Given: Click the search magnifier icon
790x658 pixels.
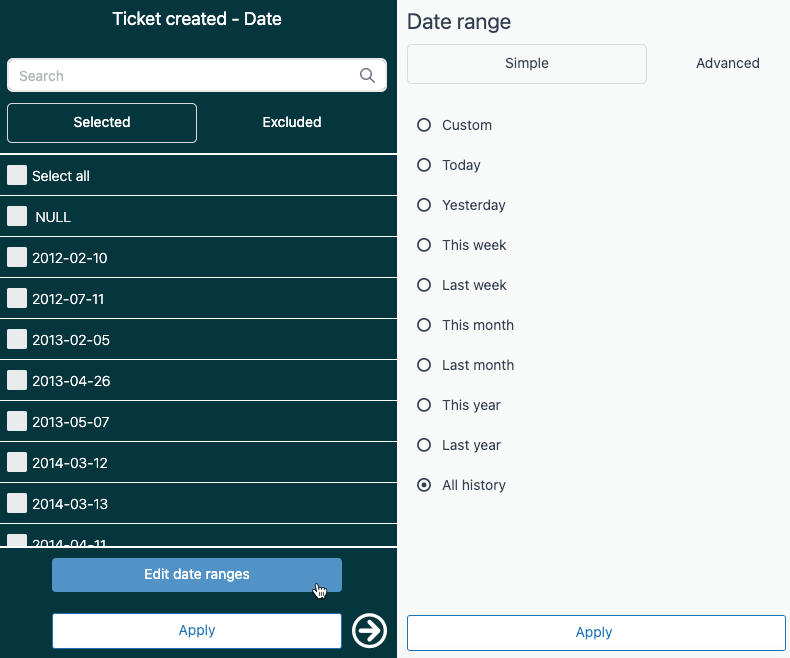Looking at the screenshot, I should pyautogui.click(x=368, y=76).
